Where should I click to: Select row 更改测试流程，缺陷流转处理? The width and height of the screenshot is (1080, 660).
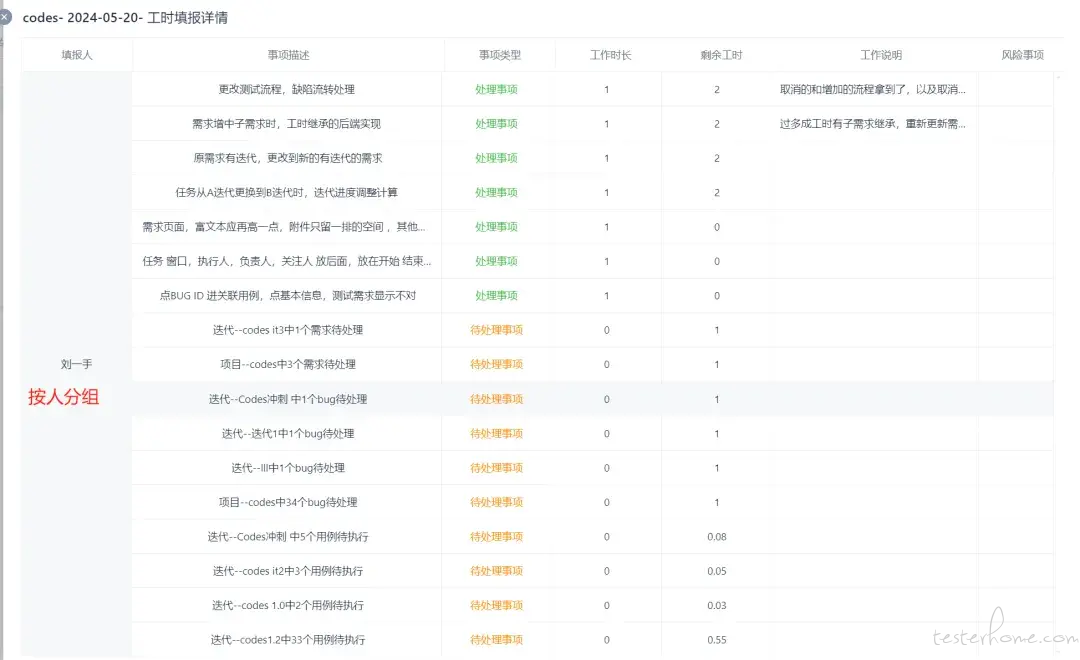point(592,90)
